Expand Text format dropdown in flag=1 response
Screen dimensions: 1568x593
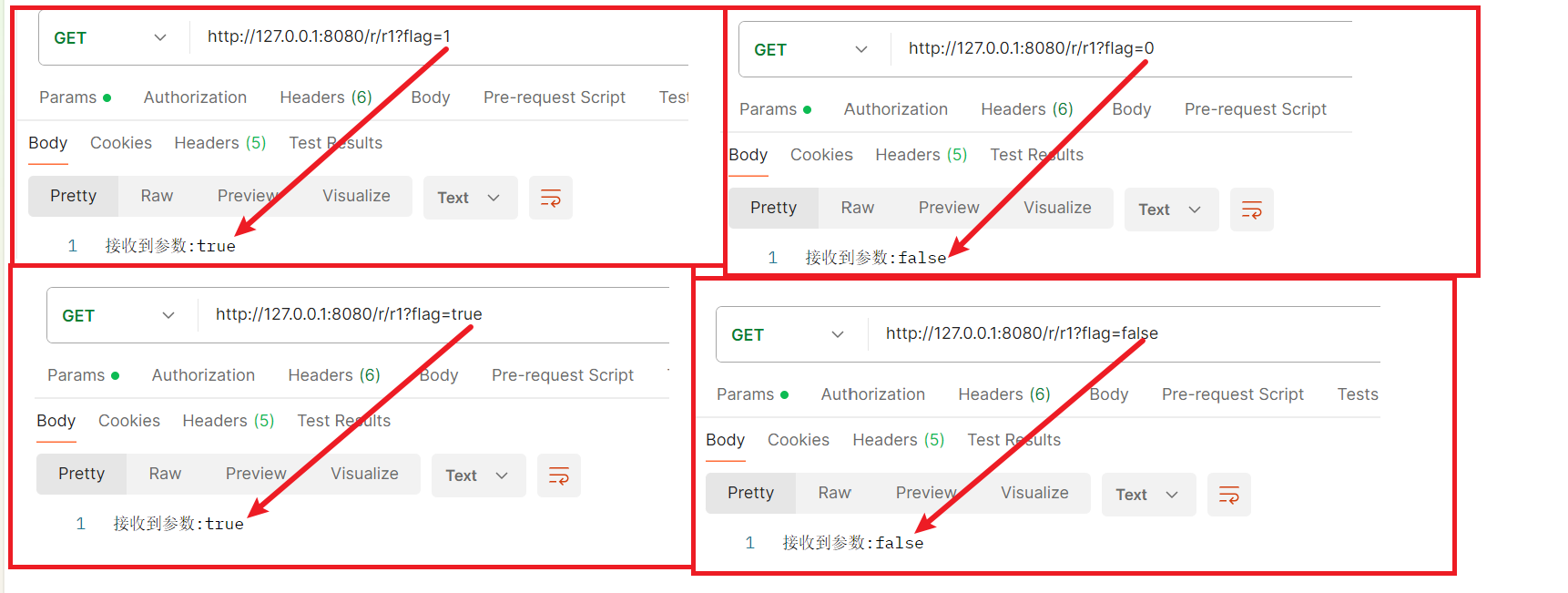[470, 198]
